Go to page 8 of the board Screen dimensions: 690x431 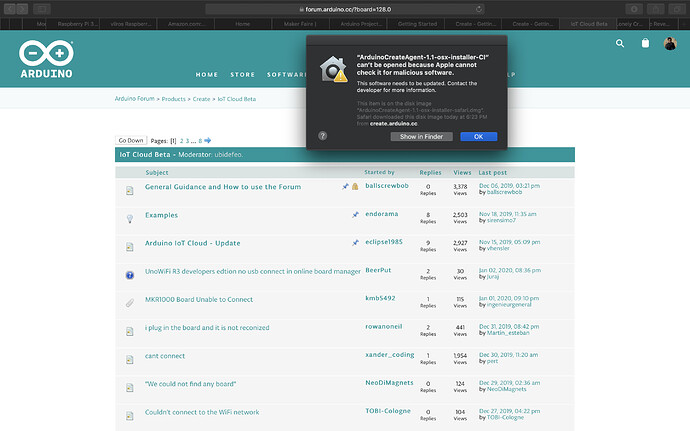[200, 141]
